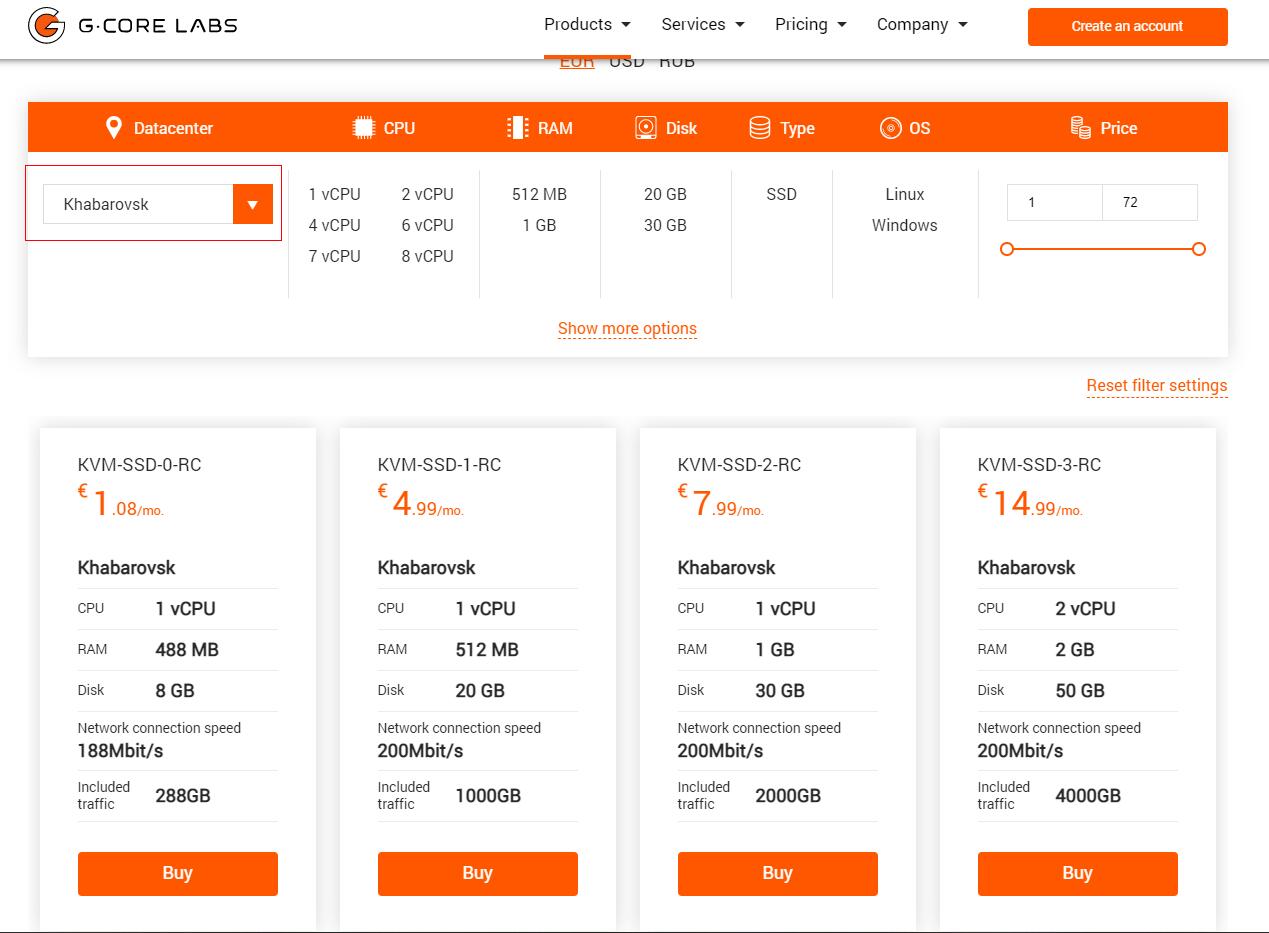Viewport: 1269px width, 933px height.
Task: Click the 50 GB disk value
Action: click(x=1080, y=691)
